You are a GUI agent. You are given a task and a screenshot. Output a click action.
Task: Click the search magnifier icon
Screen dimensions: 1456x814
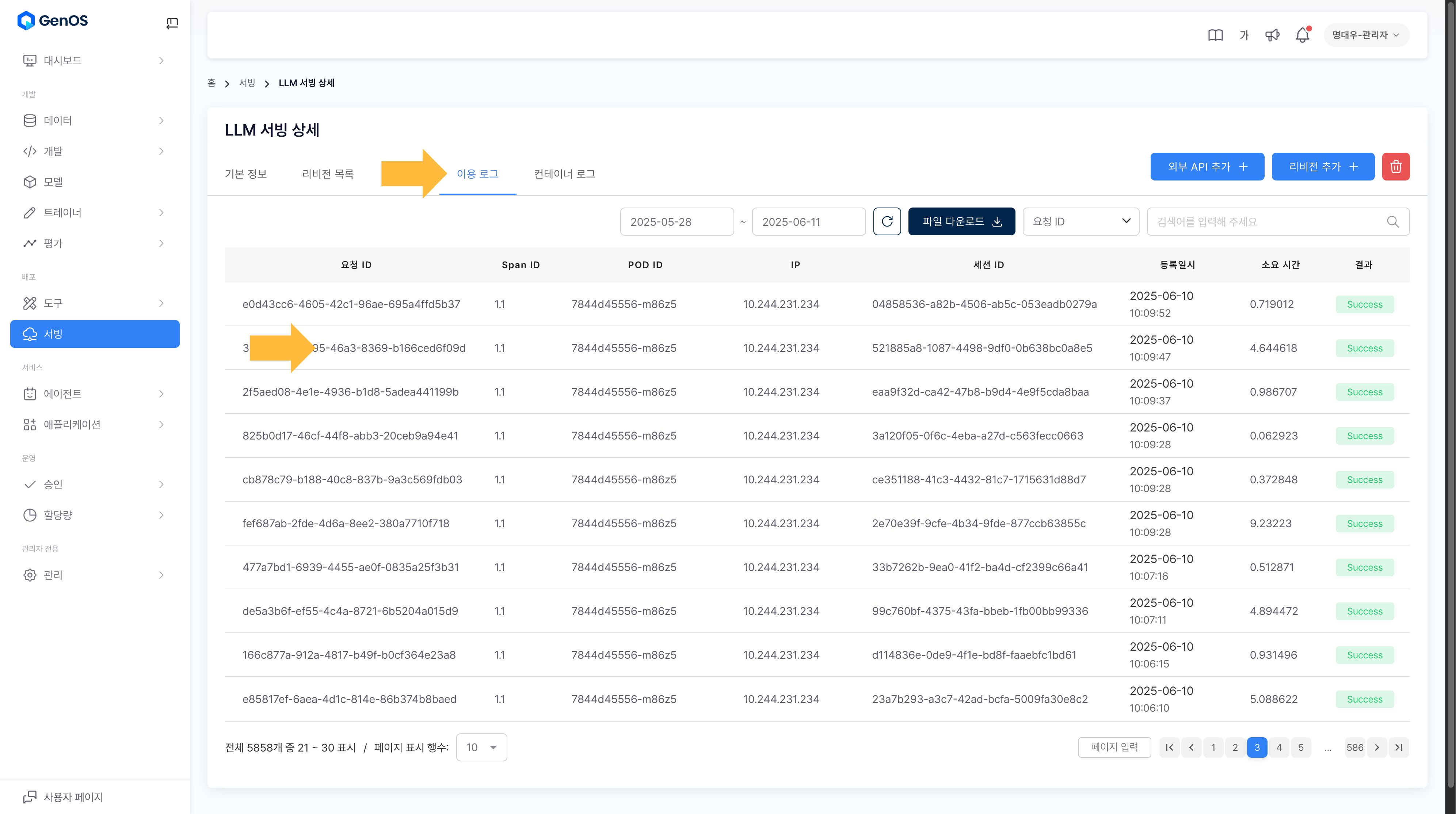1393,222
